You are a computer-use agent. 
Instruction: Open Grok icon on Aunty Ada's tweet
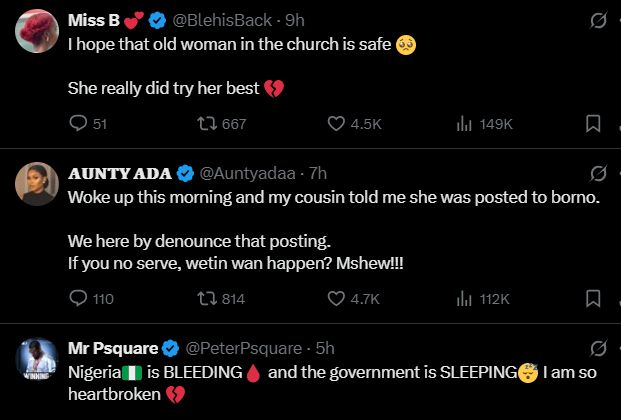(599, 174)
